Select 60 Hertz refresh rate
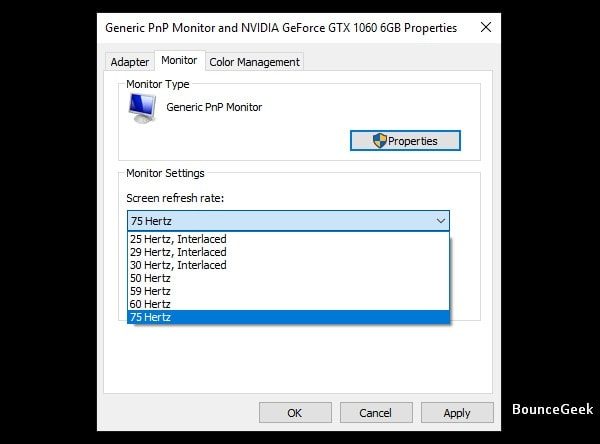The height and width of the screenshot is (444, 600). pyautogui.click(x=288, y=304)
